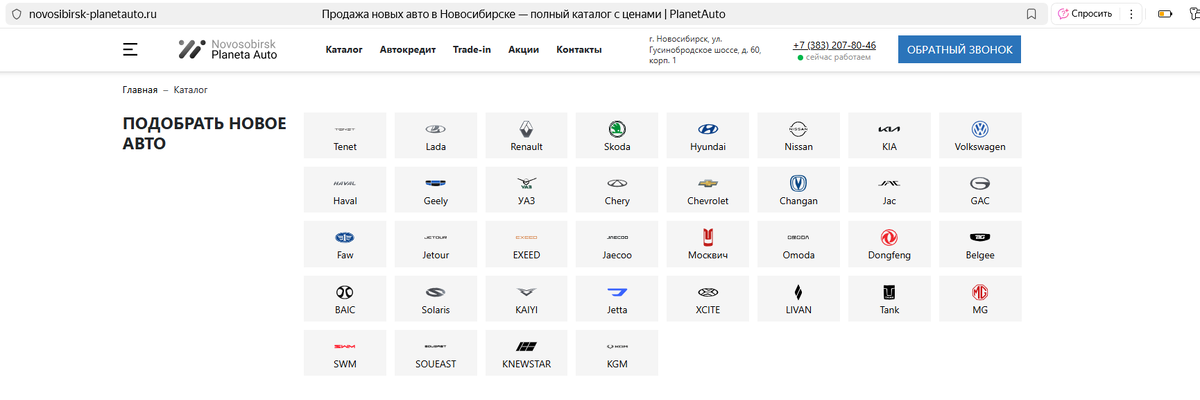Call the +7 (383) 207-80-46 phone link
Image resolution: width=1200 pixels, height=400 pixels.
coord(835,45)
